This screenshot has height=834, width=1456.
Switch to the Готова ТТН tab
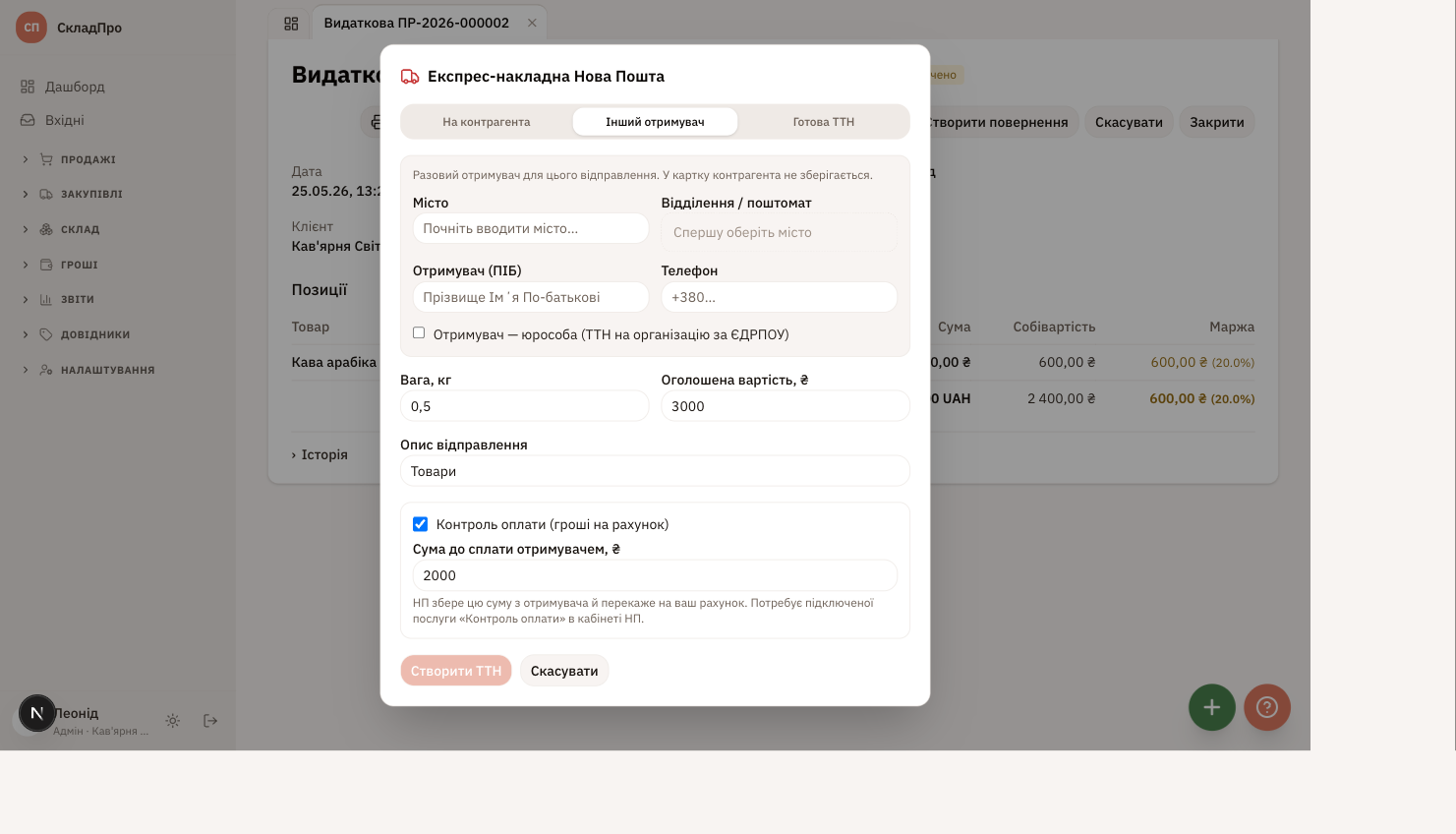[x=824, y=122]
